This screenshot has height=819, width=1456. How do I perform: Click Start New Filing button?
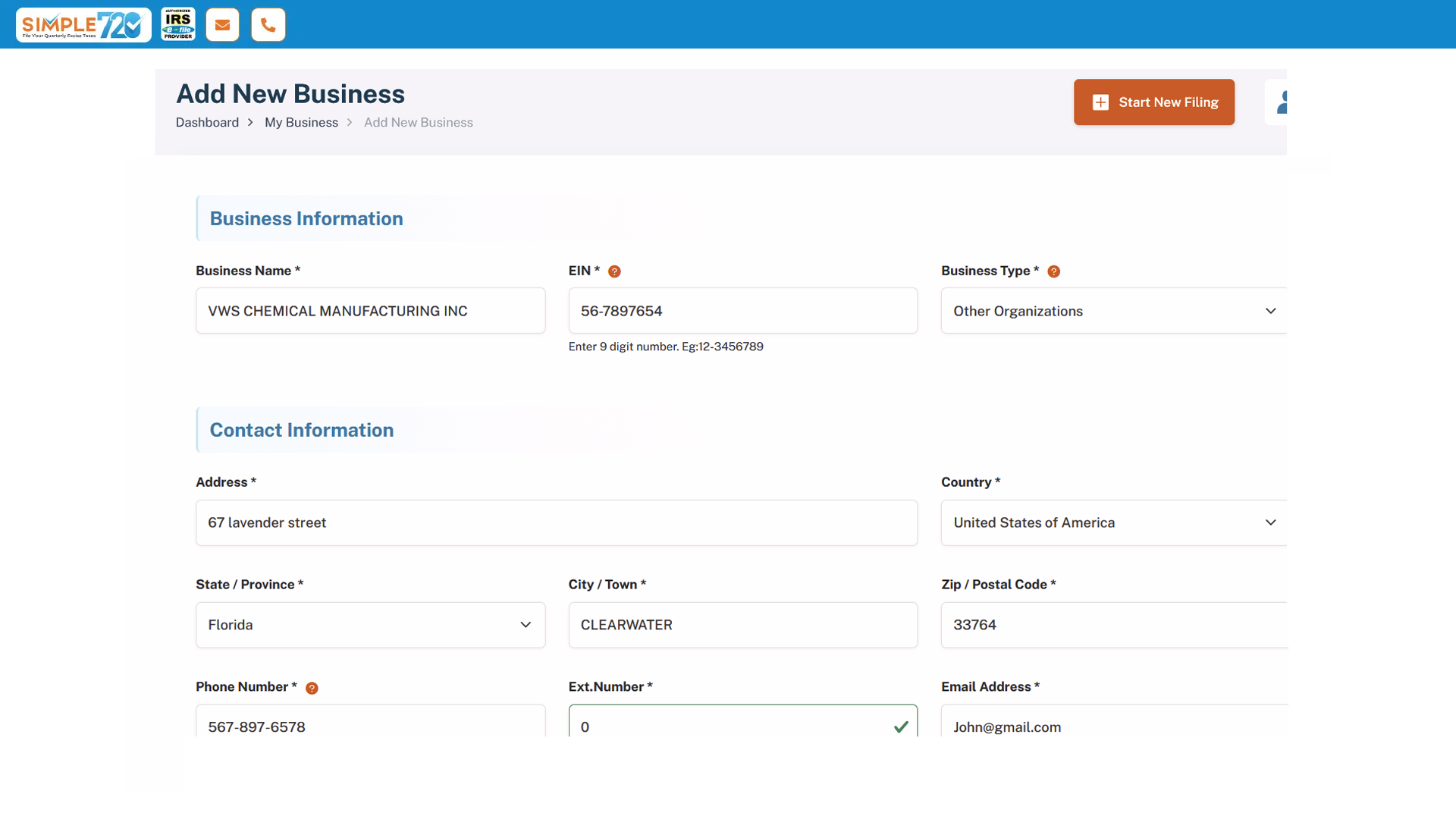point(1153,102)
